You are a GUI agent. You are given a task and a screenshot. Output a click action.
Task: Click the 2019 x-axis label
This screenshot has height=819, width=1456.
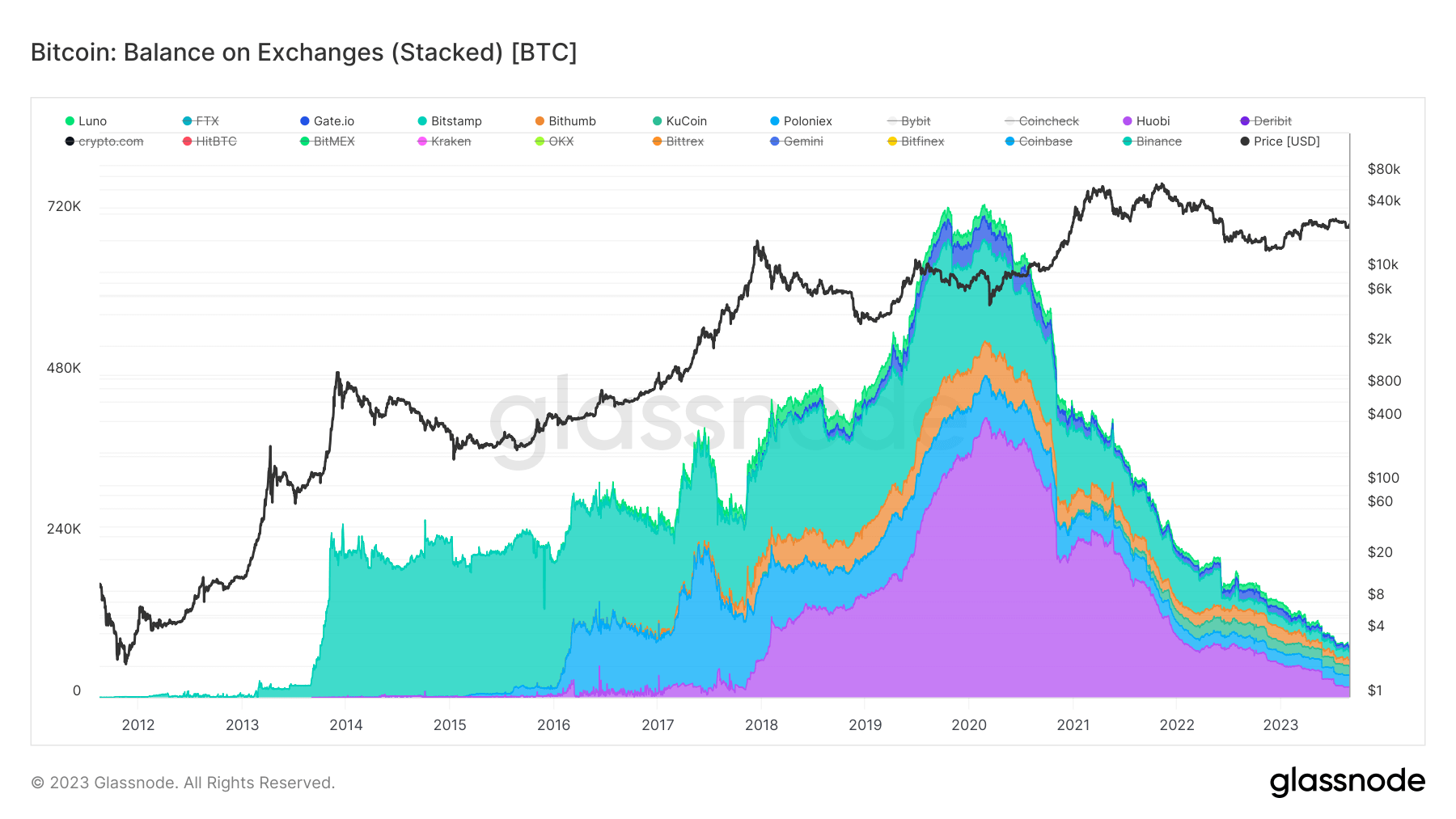[866, 725]
